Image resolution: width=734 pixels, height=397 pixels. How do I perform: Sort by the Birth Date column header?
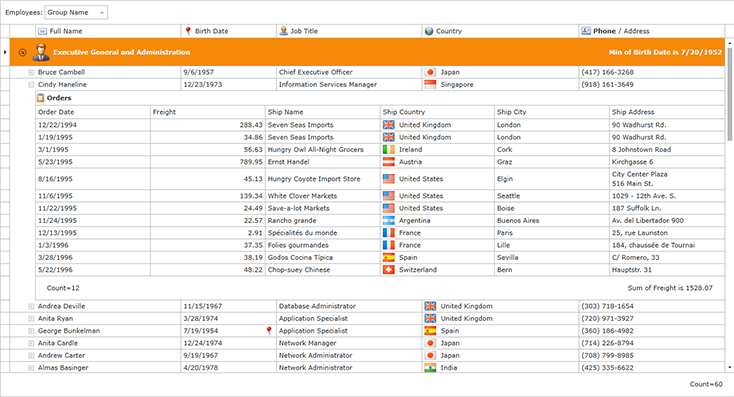(228, 31)
